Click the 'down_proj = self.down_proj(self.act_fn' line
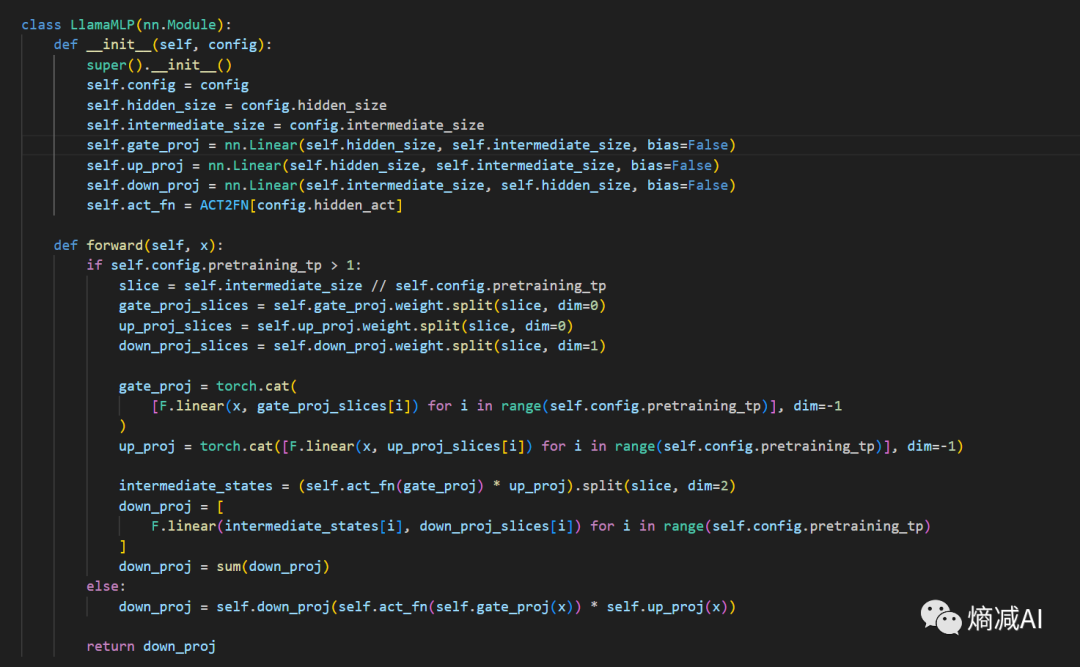Image resolution: width=1080 pixels, height=667 pixels. click(x=427, y=607)
